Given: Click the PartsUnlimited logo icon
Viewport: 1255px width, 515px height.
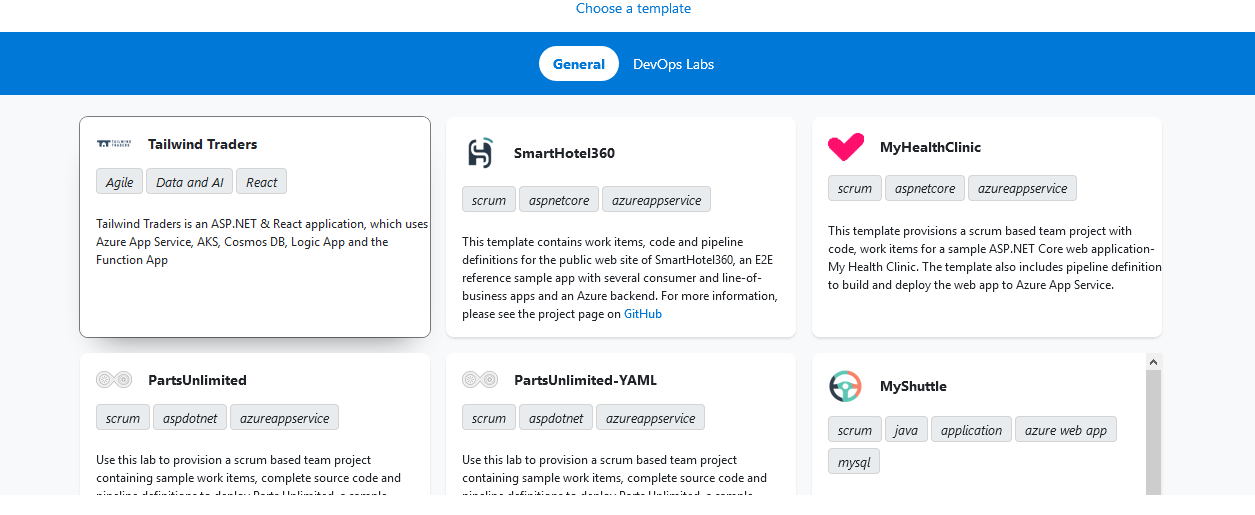Looking at the screenshot, I should (x=114, y=380).
